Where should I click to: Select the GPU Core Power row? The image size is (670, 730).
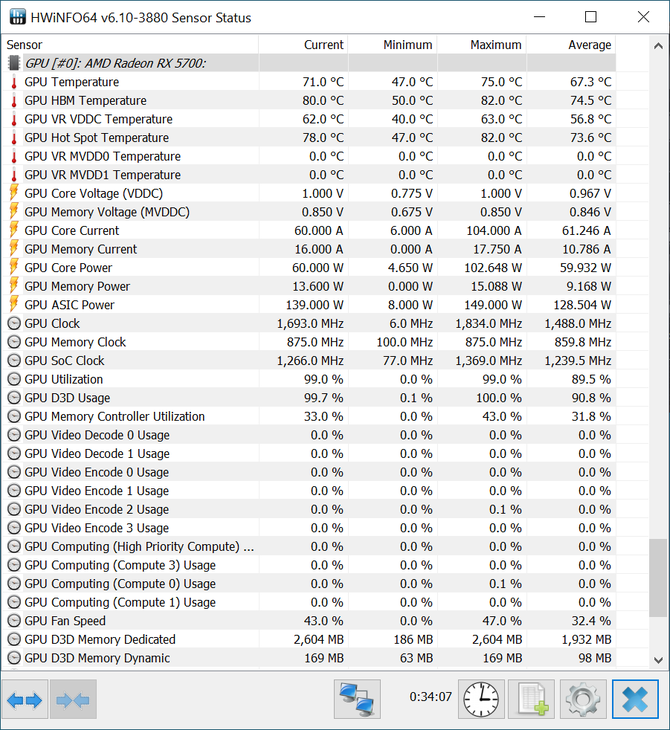[x=309, y=268]
